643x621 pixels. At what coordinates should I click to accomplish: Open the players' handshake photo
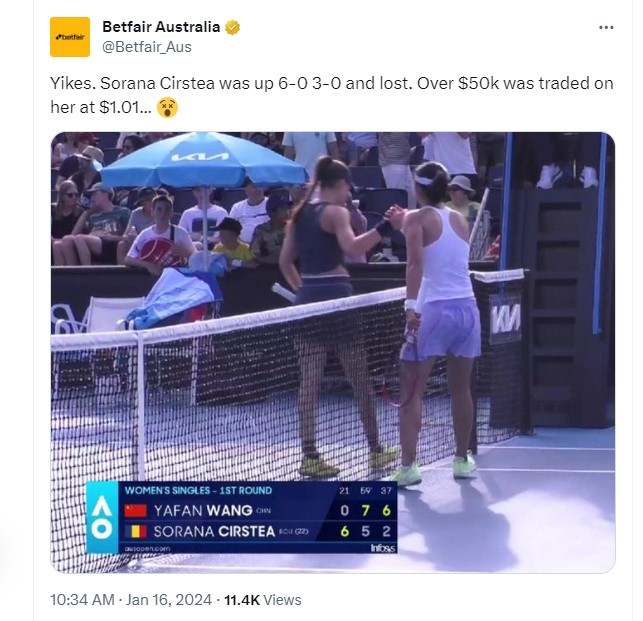(x=333, y=352)
